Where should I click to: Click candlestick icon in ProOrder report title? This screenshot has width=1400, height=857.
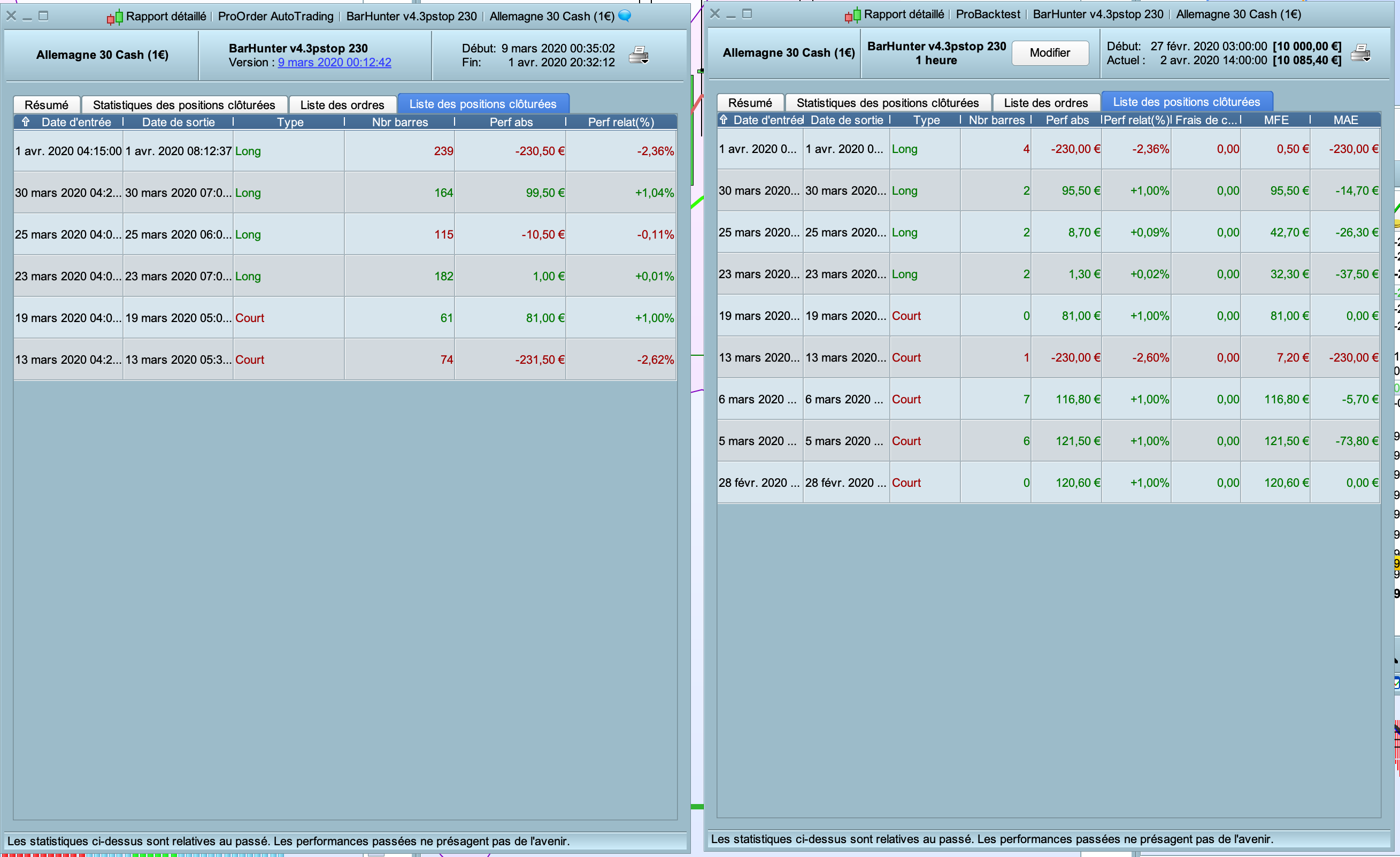(x=114, y=17)
